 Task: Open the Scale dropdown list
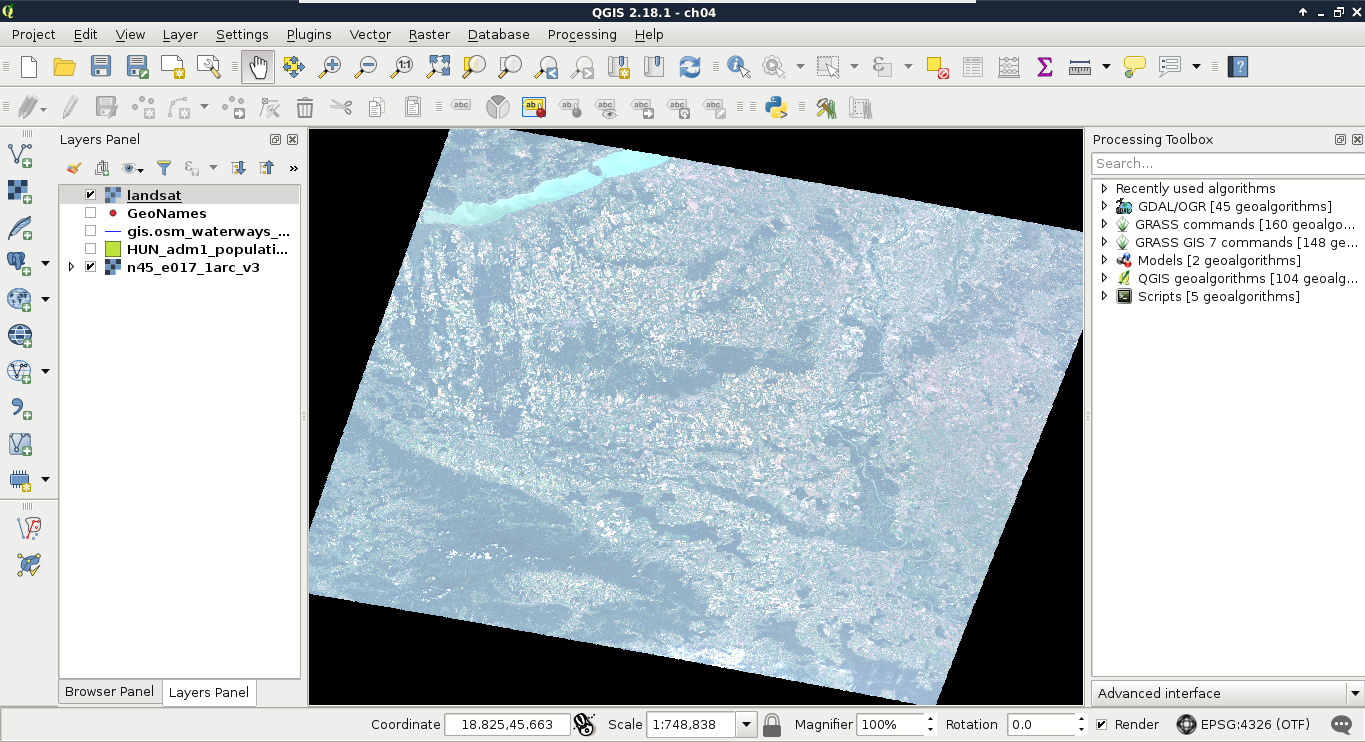(x=746, y=725)
